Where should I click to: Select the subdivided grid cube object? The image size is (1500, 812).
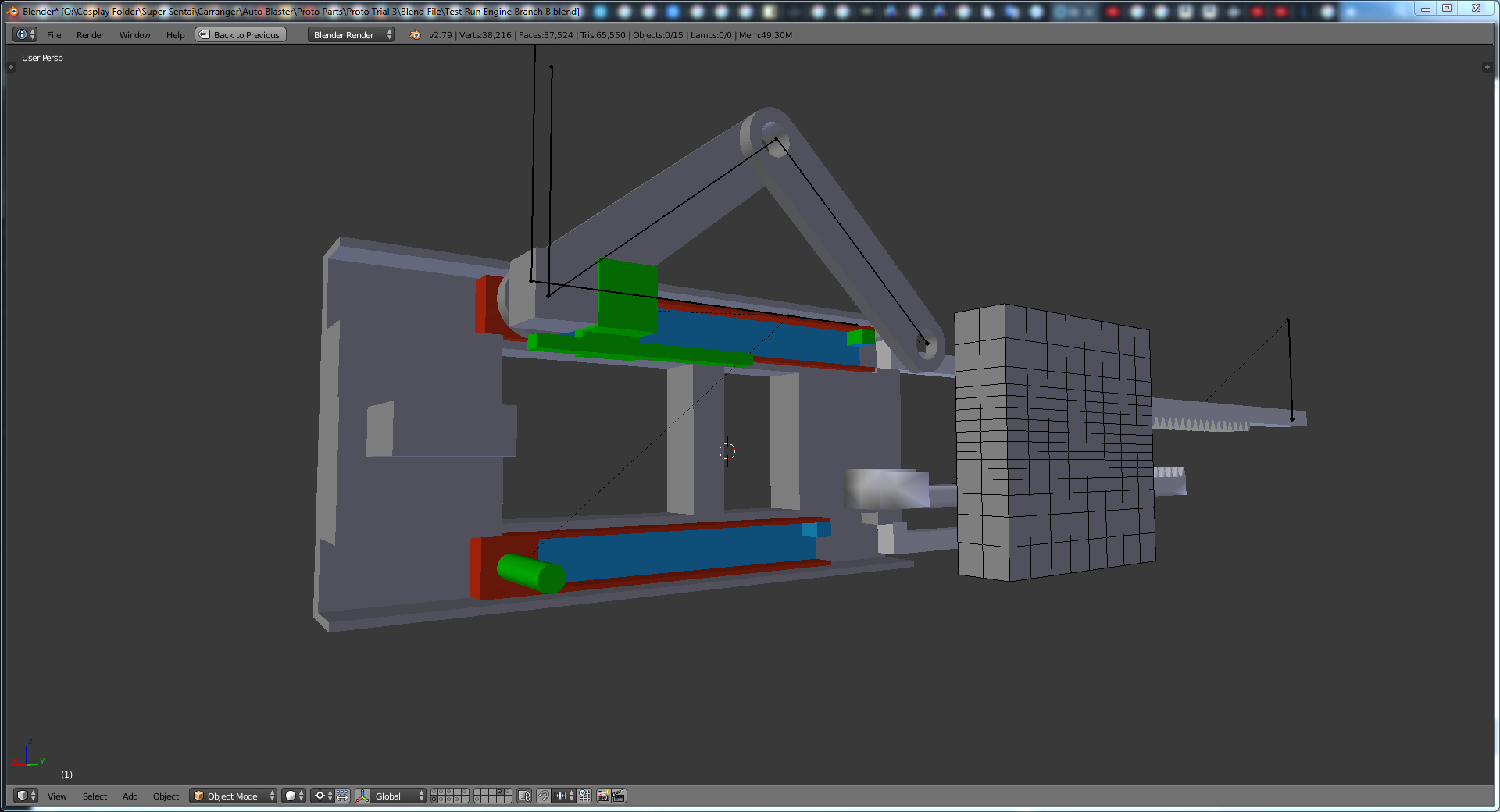tap(1055, 442)
